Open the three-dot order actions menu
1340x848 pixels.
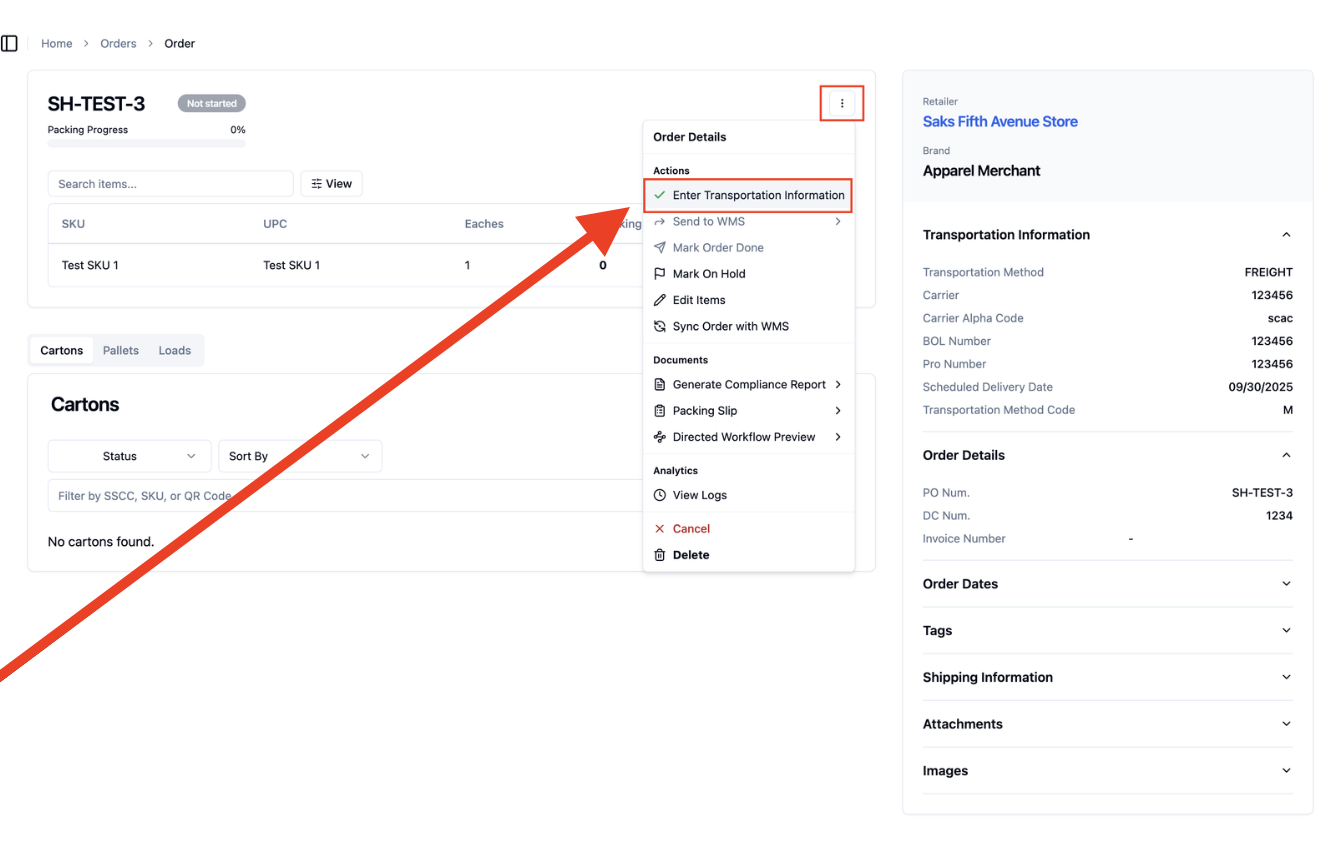tap(842, 104)
